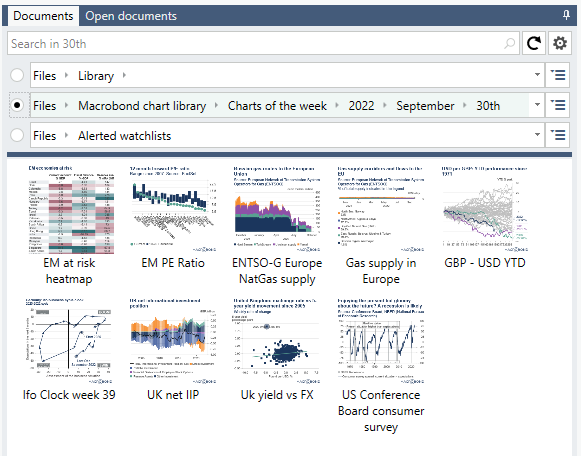The width and height of the screenshot is (581, 456).
Task: Expand dropdown arrow on 30th path row
Action: pos(537,105)
